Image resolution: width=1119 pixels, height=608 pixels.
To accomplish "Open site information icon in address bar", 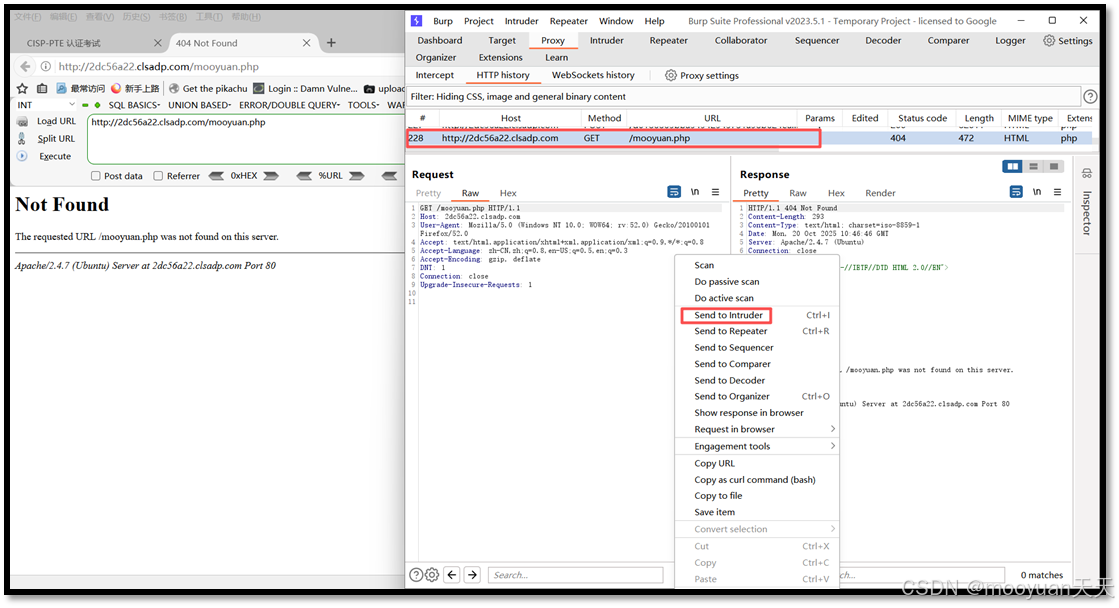I will click(x=46, y=66).
